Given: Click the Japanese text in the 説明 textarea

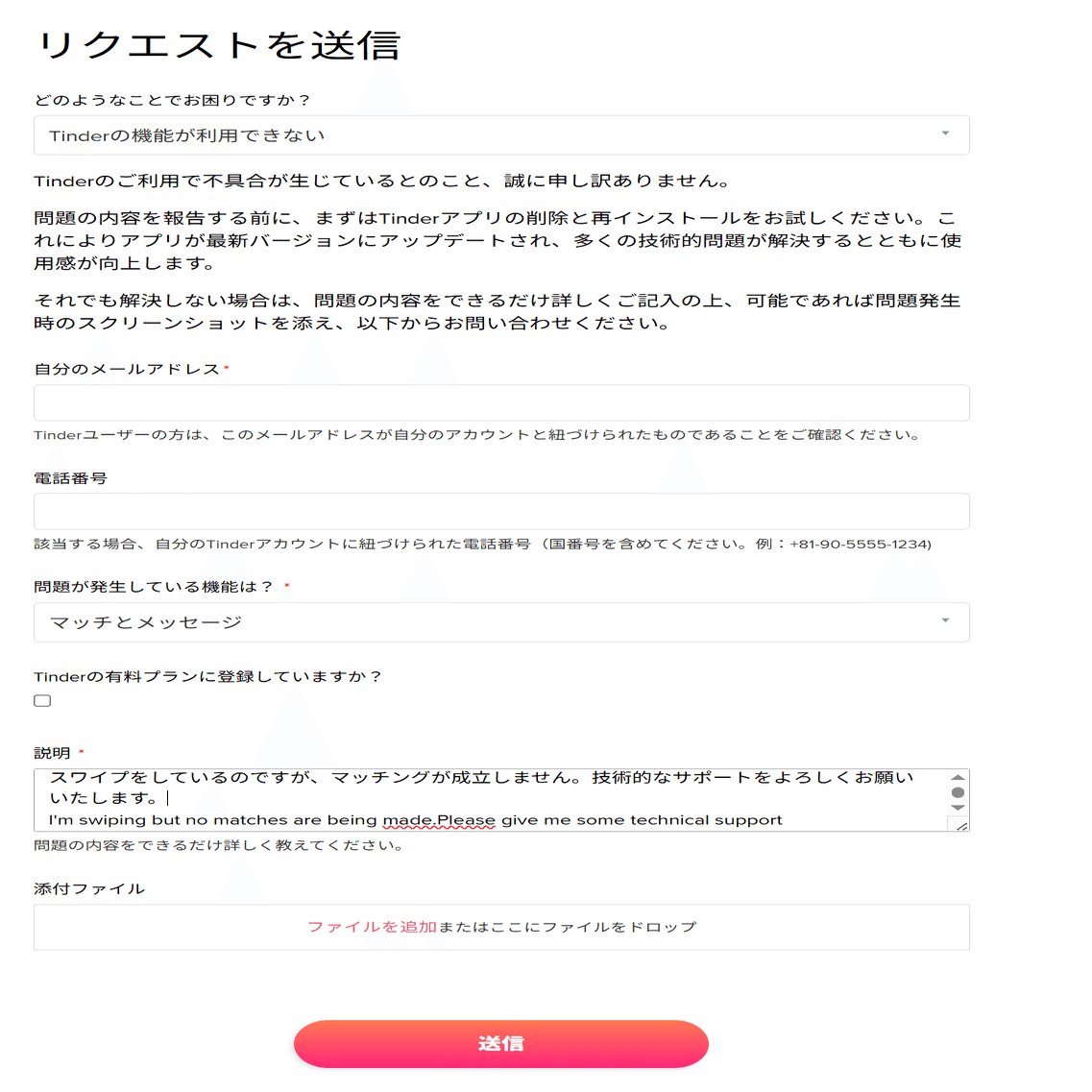Looking at the screenshot, I should tap(480, 787).
